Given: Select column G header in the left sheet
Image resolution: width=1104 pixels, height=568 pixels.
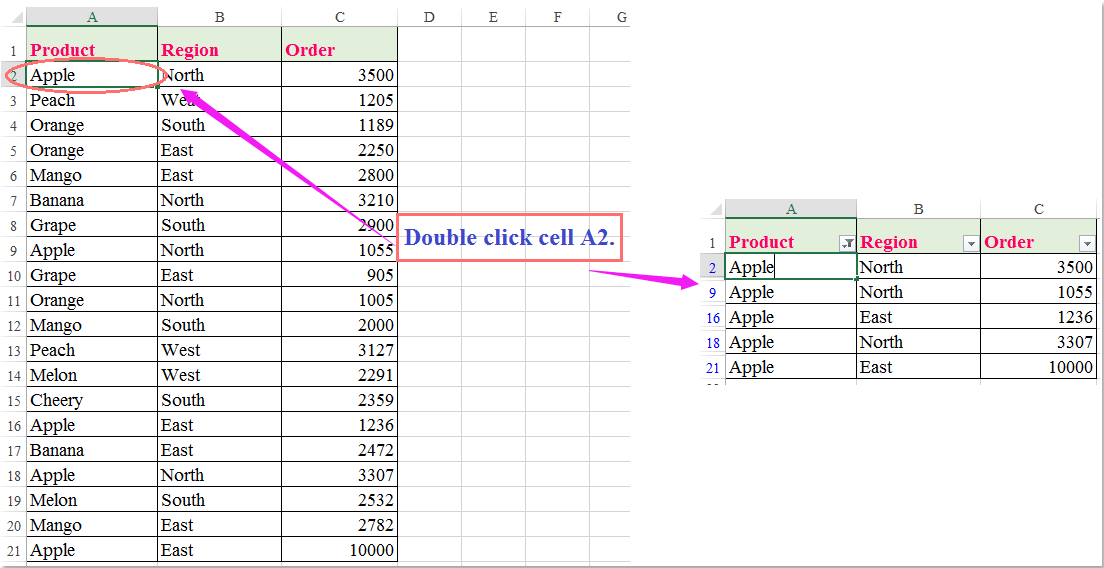Looking at the screenshot, I should tap(621, 17).
